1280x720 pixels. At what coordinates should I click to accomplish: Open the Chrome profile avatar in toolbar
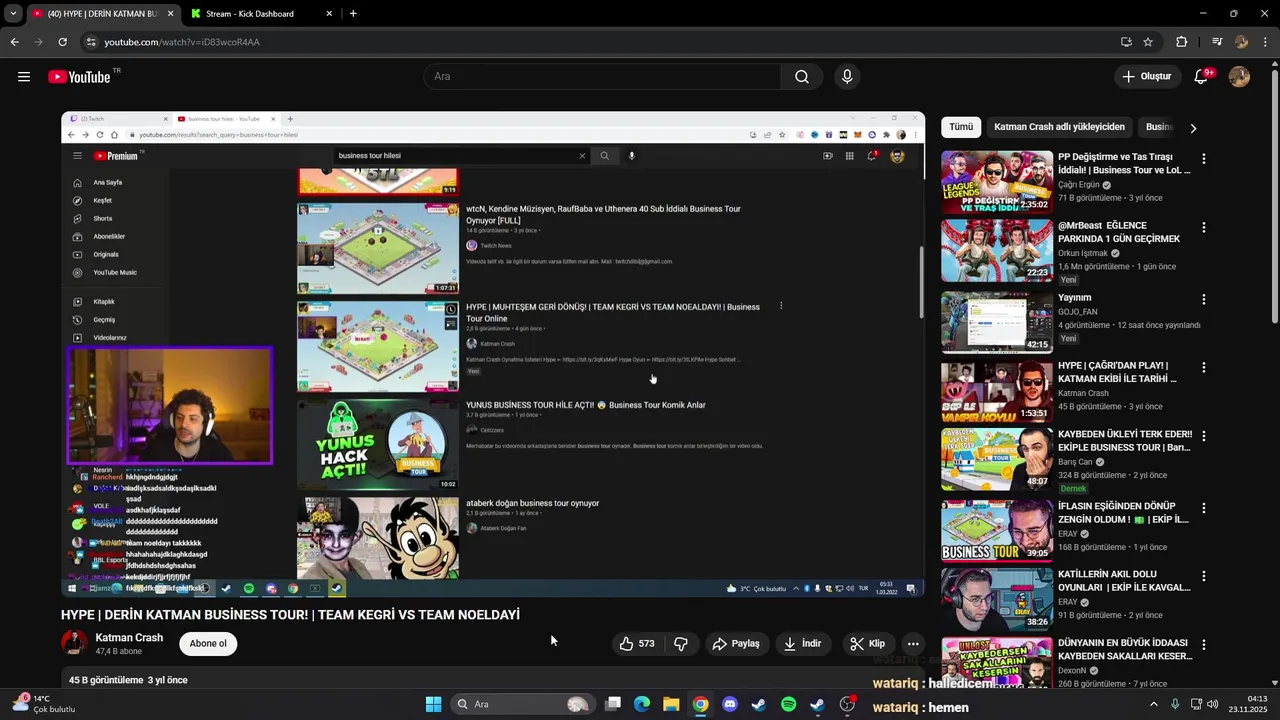pos(1241,42)
